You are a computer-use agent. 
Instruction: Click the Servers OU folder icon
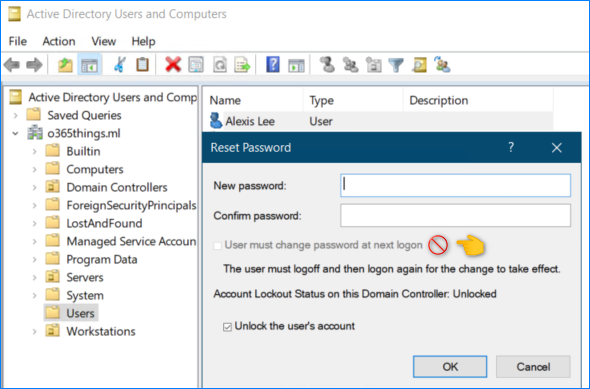[52, 277]
